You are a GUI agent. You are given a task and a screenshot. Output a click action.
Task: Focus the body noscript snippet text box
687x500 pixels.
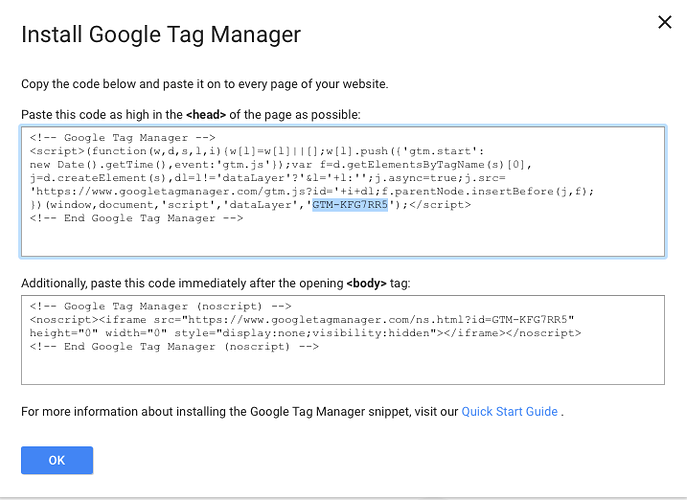(x=342, y=367)
